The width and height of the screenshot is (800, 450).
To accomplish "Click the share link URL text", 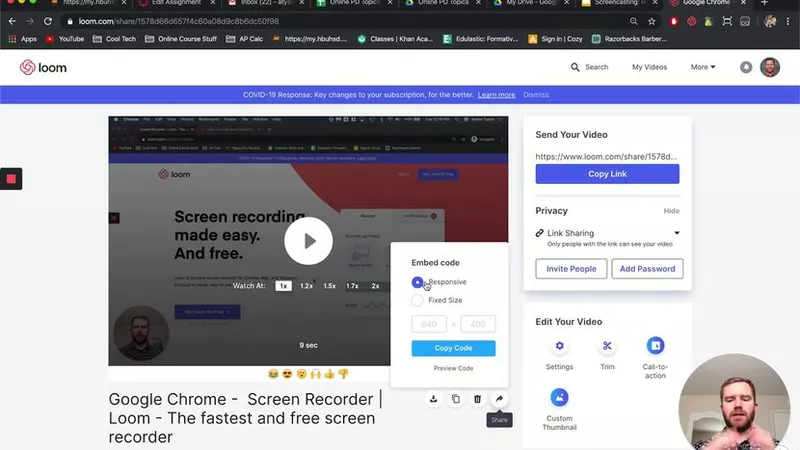I will pos(606,157).
